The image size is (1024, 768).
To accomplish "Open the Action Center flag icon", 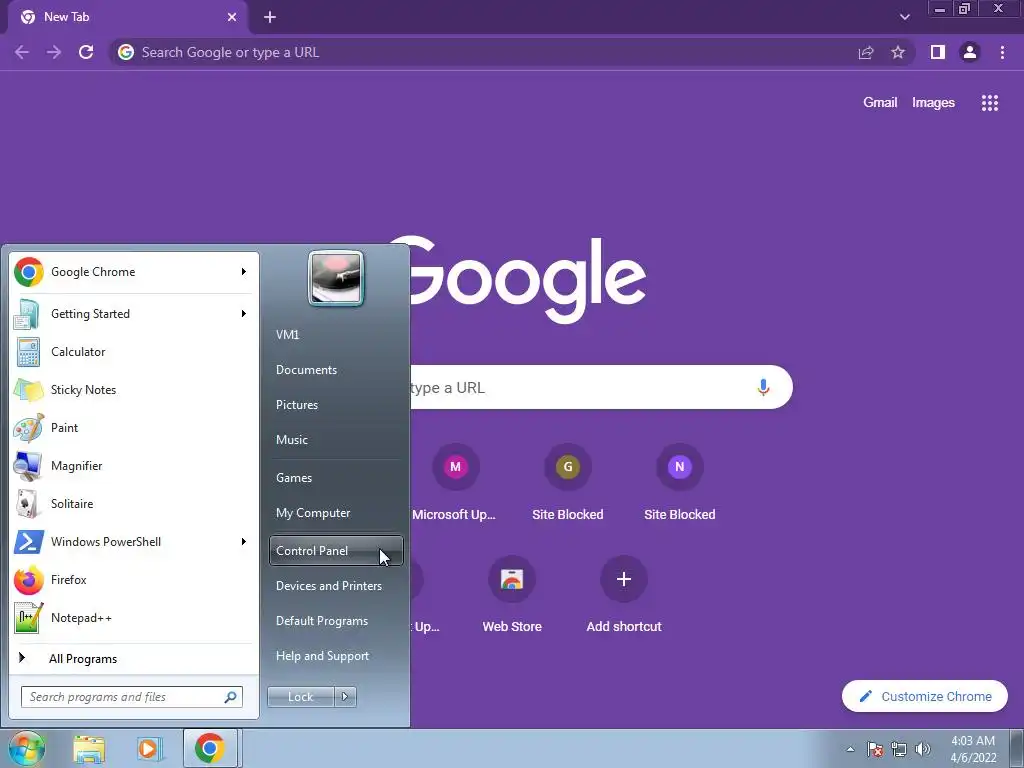I will coord(875,749).
